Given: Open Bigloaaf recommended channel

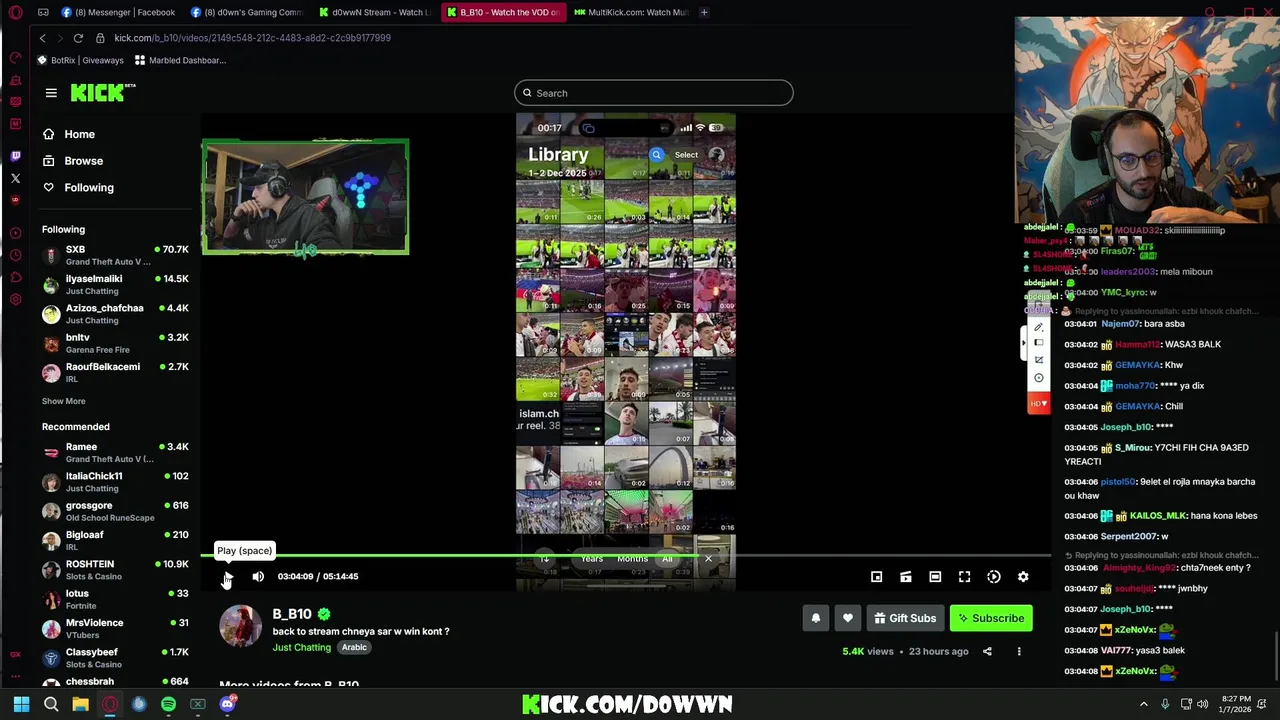Looking at the screenshot, I should (115, 540).
